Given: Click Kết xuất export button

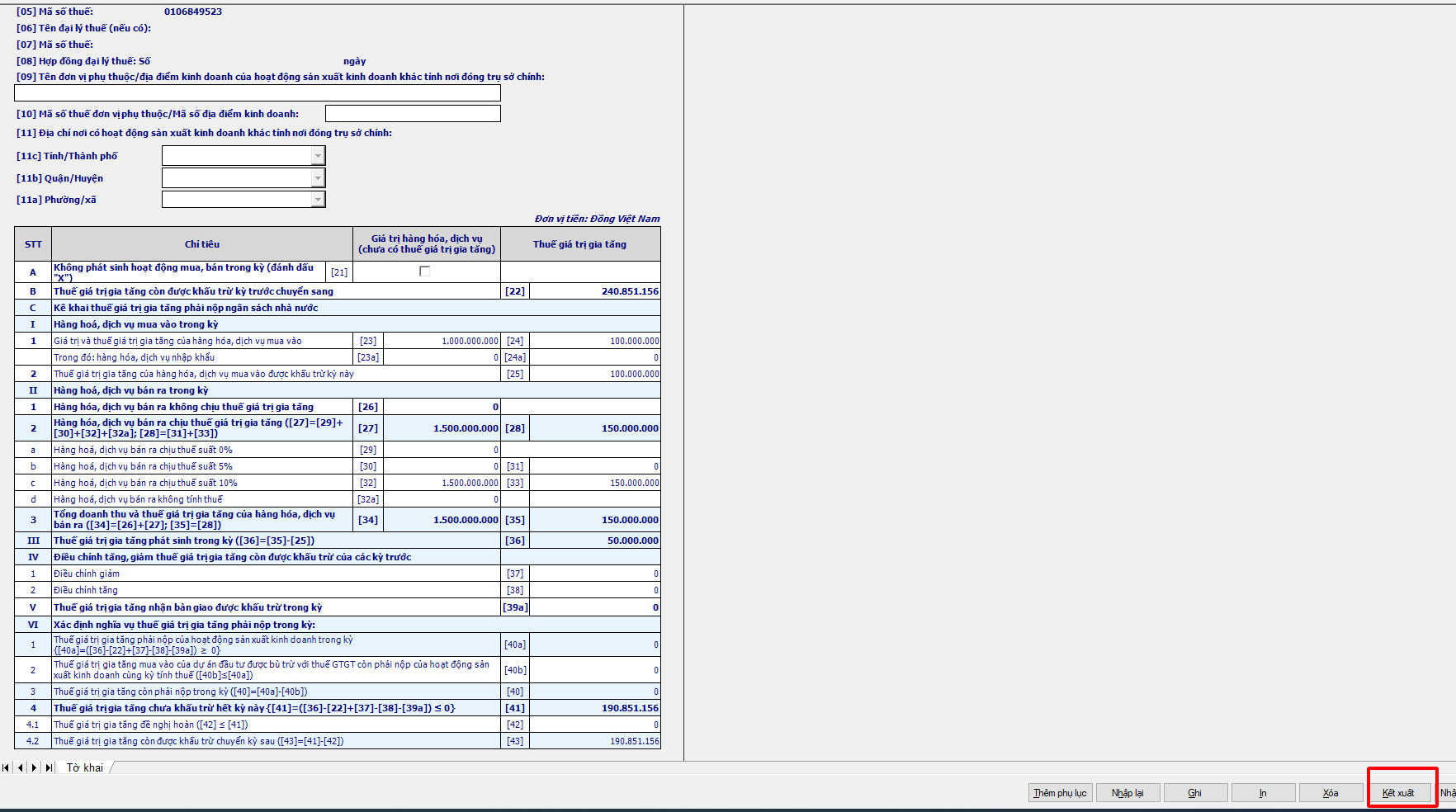Looking at the screenshot, I should [1399, 793].
